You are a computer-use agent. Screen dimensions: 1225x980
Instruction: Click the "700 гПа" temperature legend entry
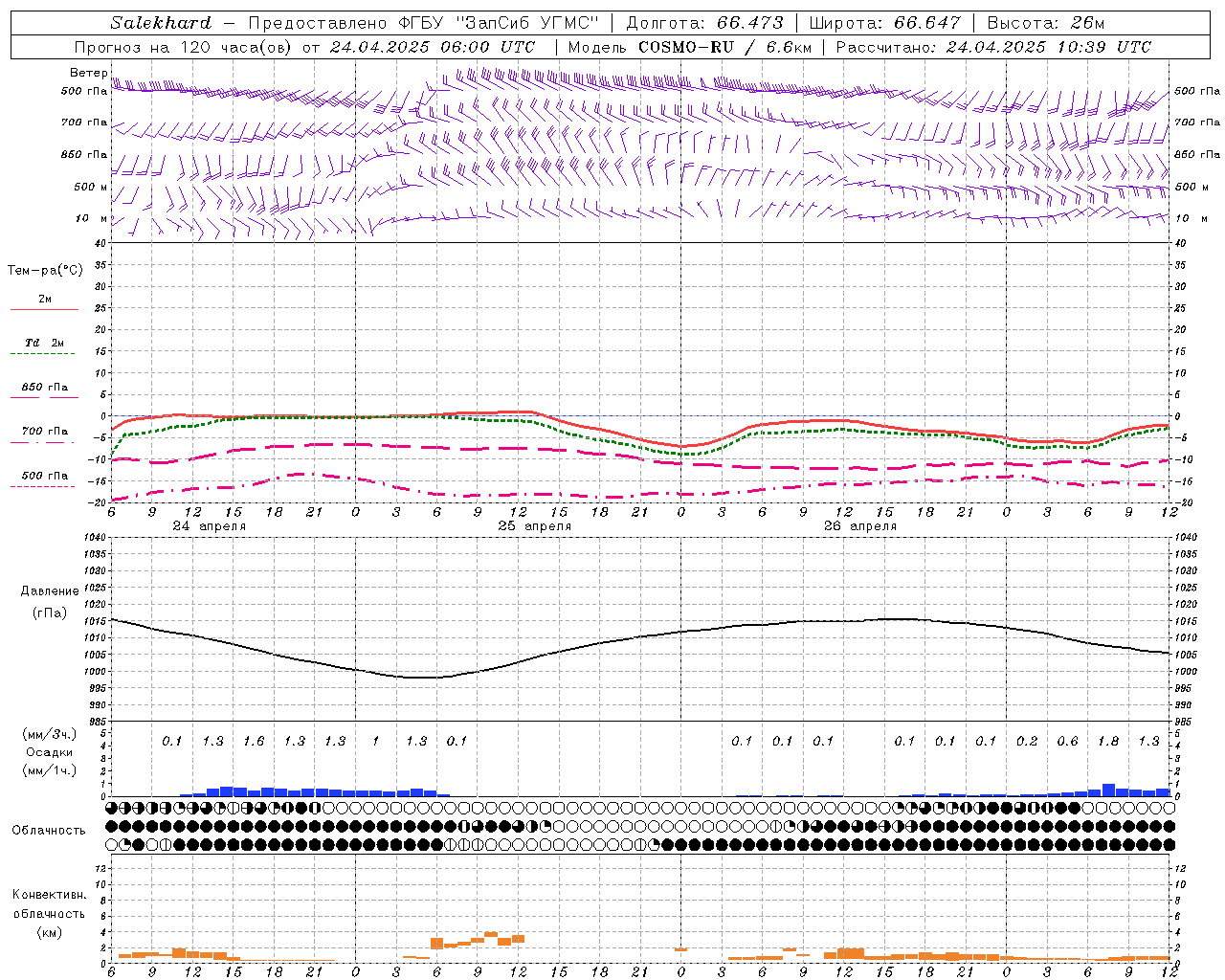click(45, 432)
